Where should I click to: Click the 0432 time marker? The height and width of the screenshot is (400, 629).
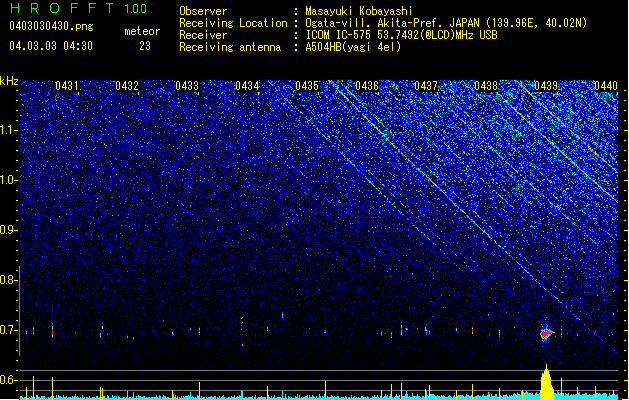(x=127, y=86)
